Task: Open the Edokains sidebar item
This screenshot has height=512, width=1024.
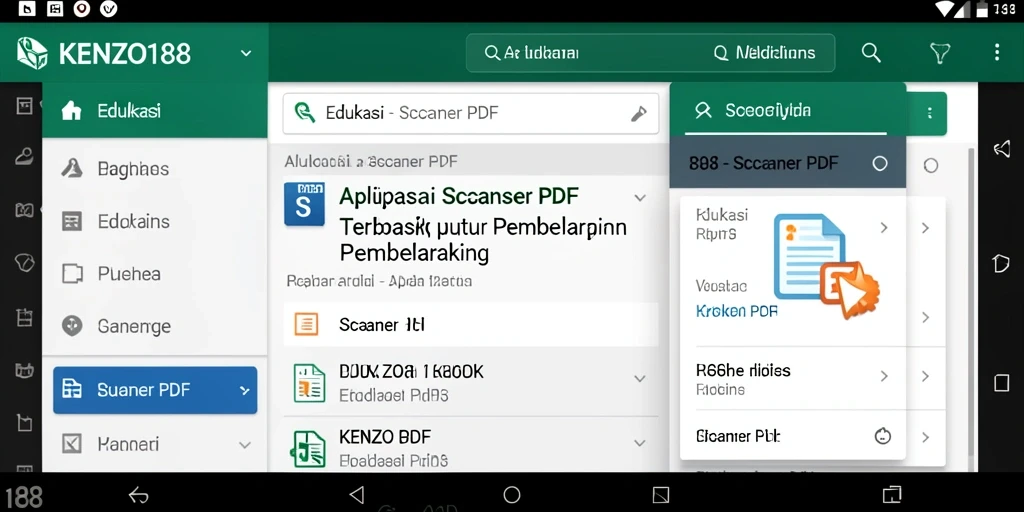Action: coord(155,221)
